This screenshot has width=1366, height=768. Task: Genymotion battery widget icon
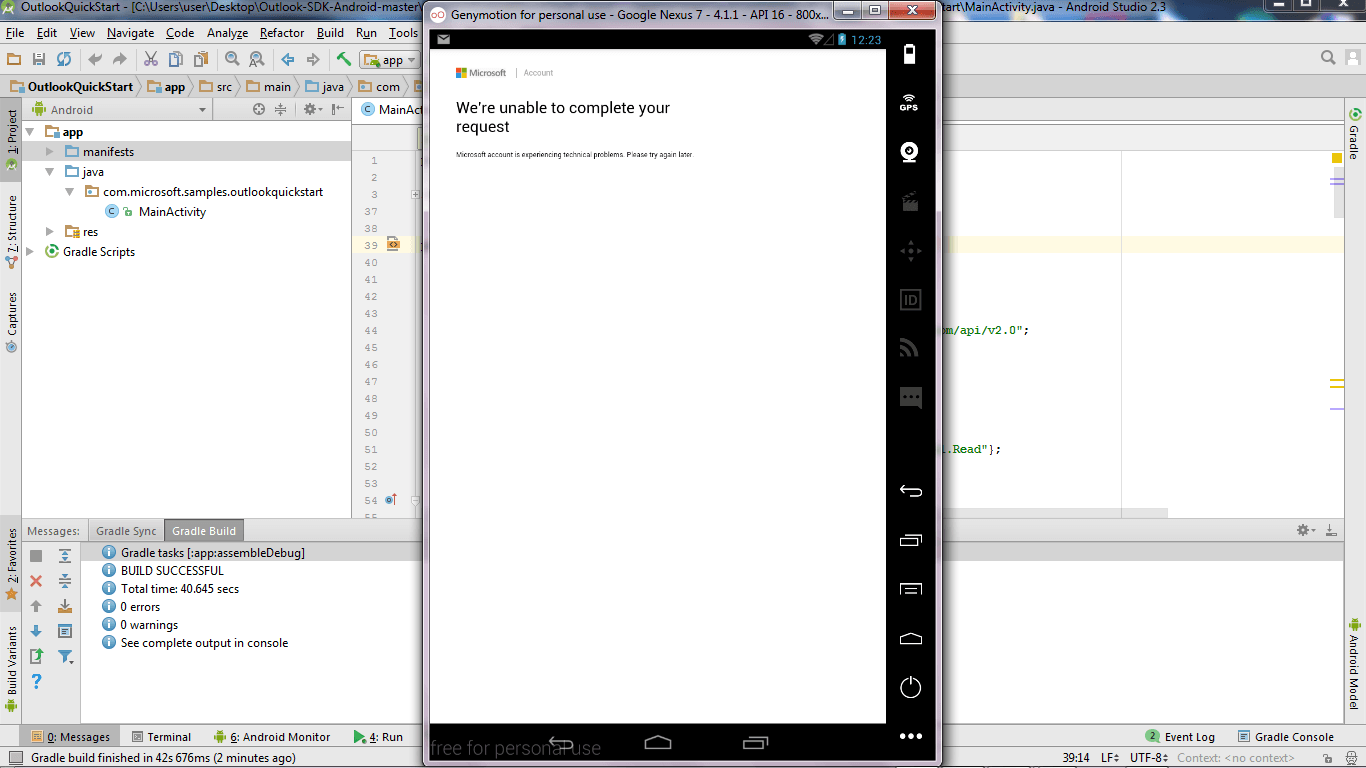click(909, 54)
